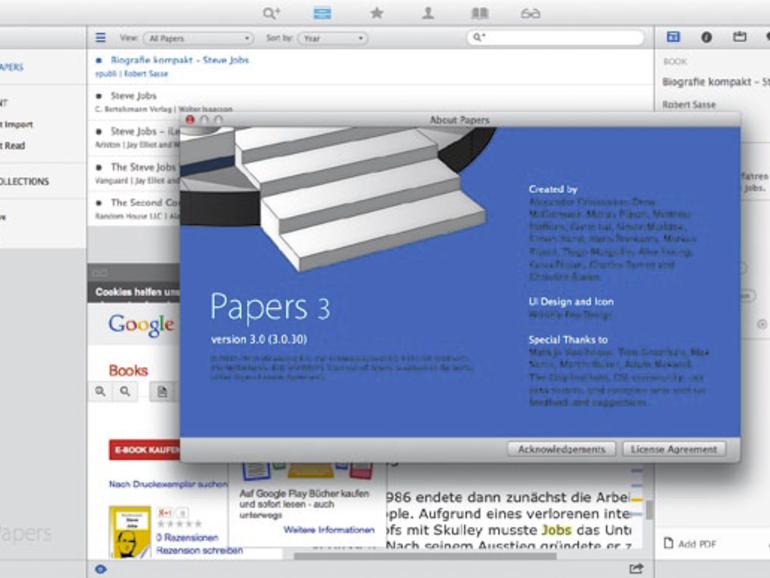Click the red E-BOOK KAUFEN button
The height and width of the screenshot is (578, 770).
pyautogui.click(x=145, y=450)
